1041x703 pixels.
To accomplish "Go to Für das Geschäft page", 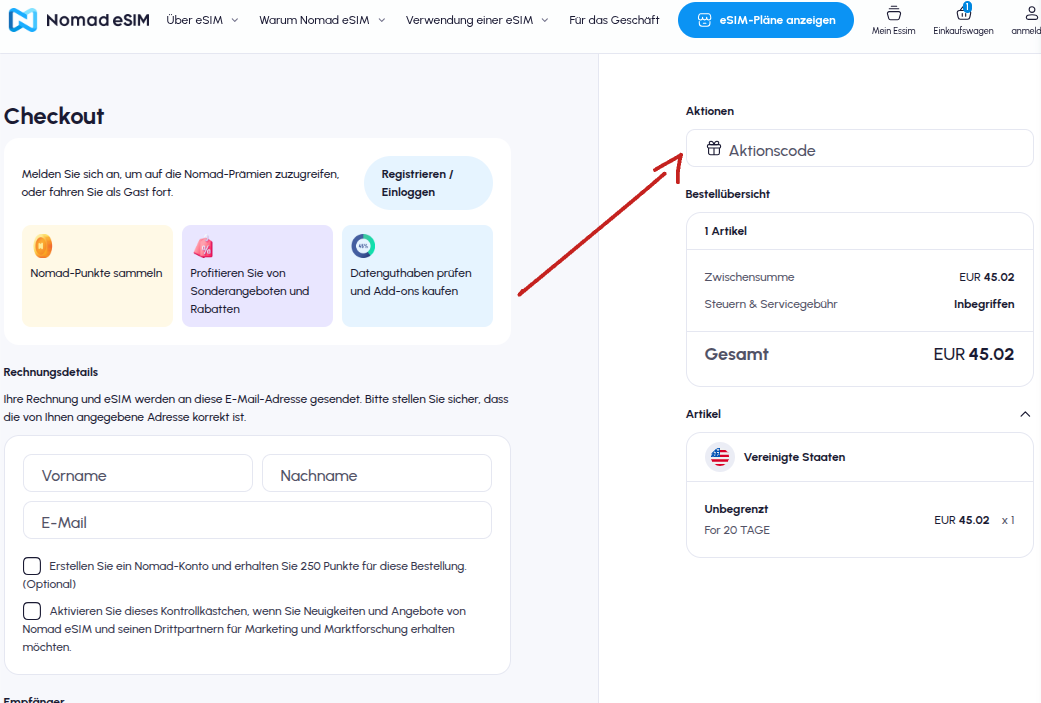I will 614,20.
